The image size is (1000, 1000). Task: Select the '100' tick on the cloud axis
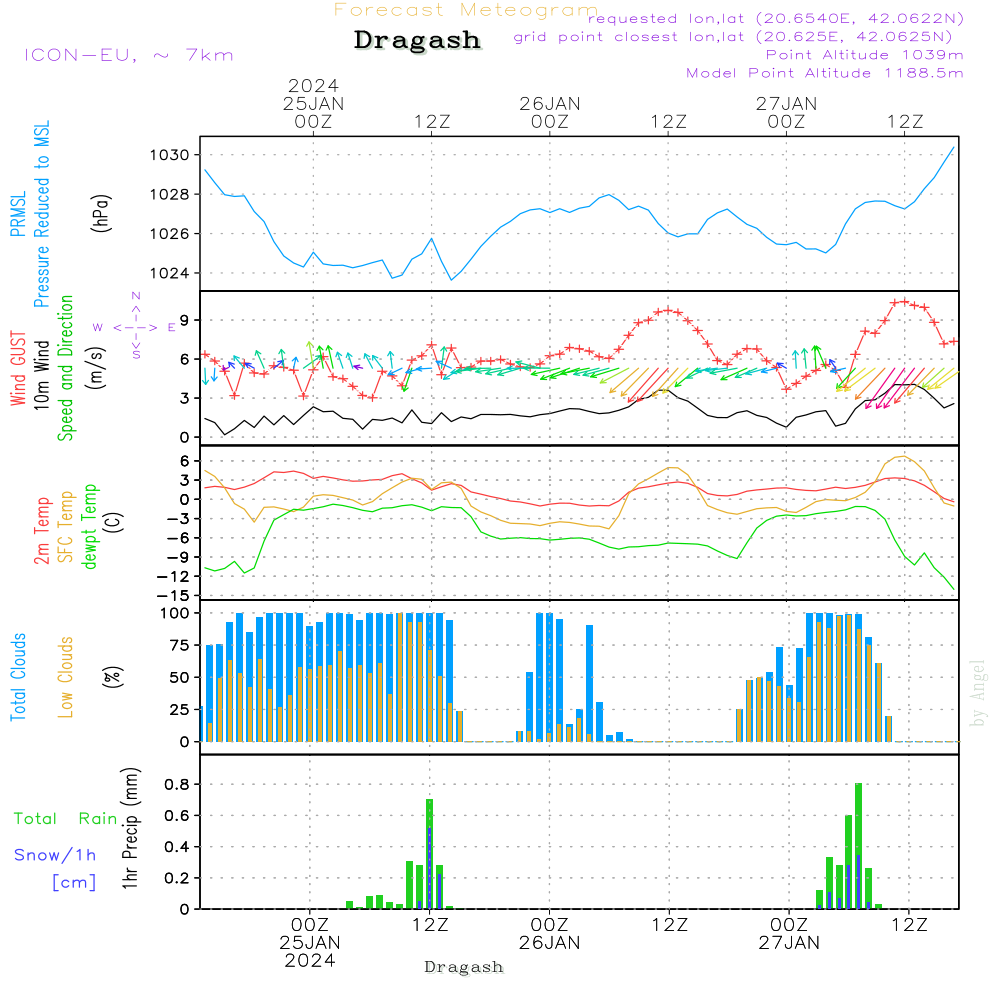tap(175, 614)
